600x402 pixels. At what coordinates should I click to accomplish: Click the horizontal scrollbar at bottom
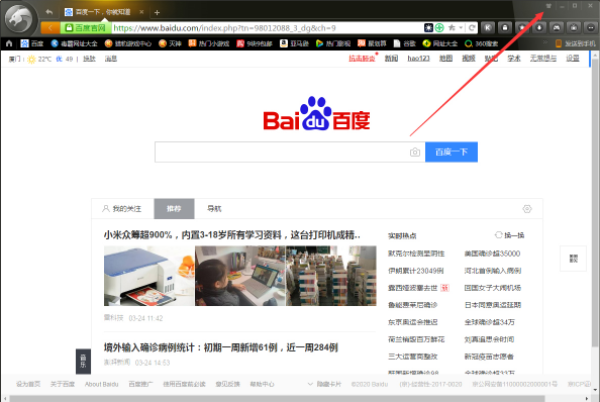[277, 399]
